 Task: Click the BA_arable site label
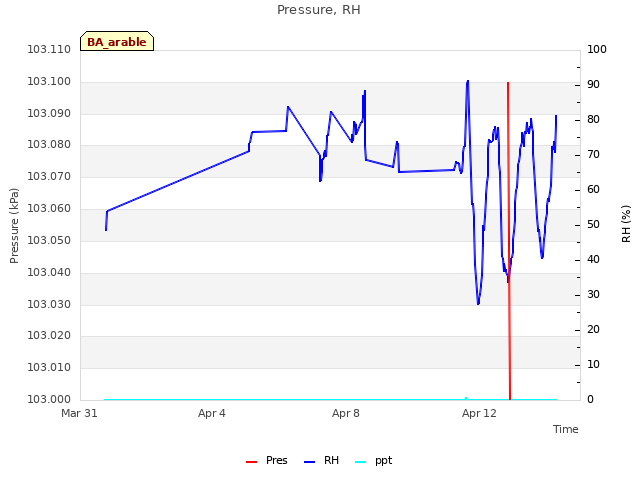117,41
